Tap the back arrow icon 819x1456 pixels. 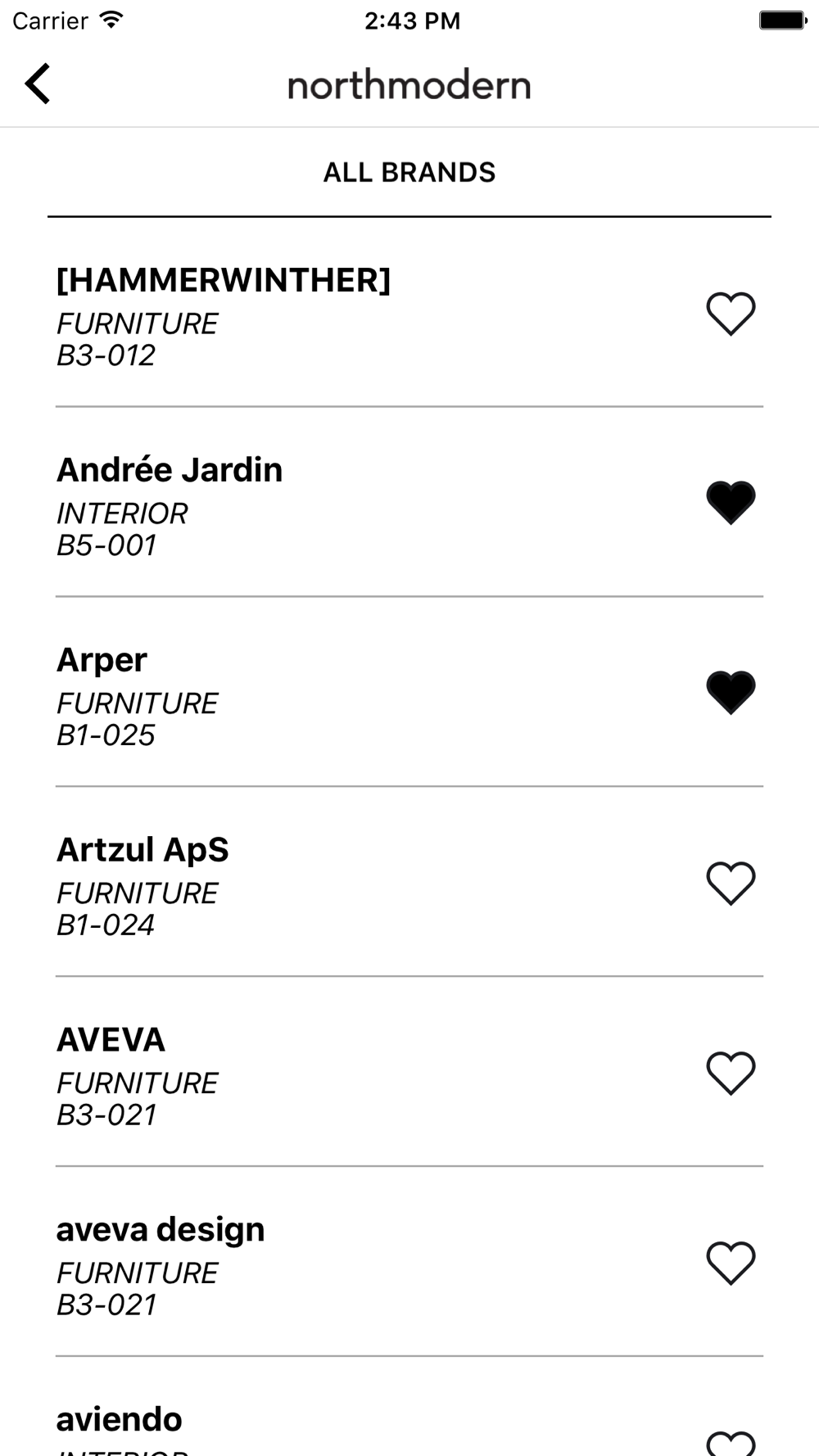[38, 84]
